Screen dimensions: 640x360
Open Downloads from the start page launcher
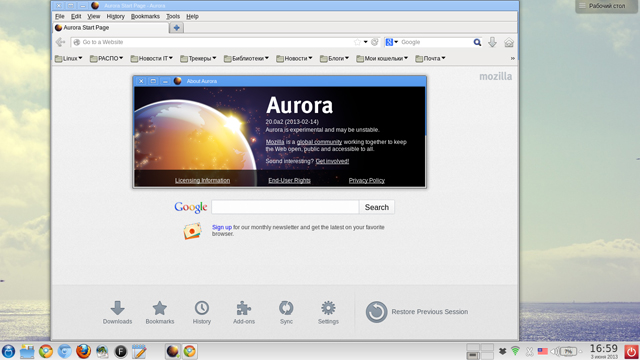(117, 313)
